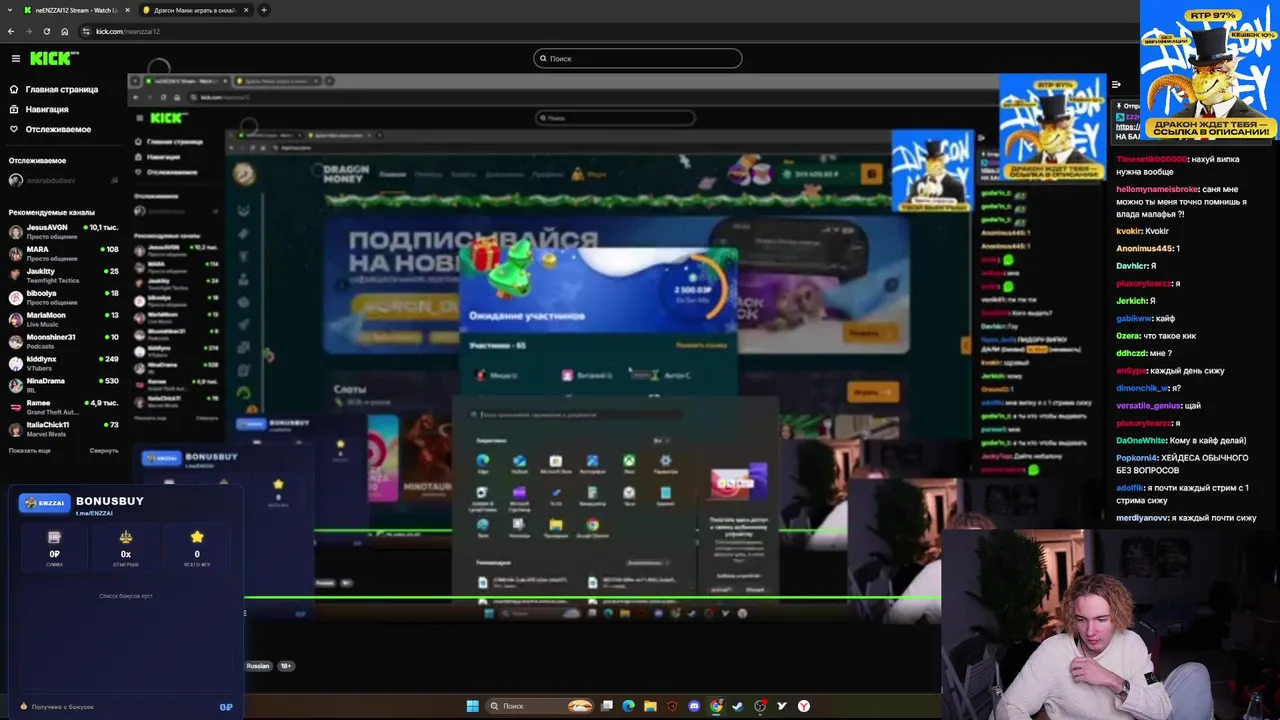This screenshot has width=1280, height=720.
Task: Click the Kick search field
Action: point(638,58)
